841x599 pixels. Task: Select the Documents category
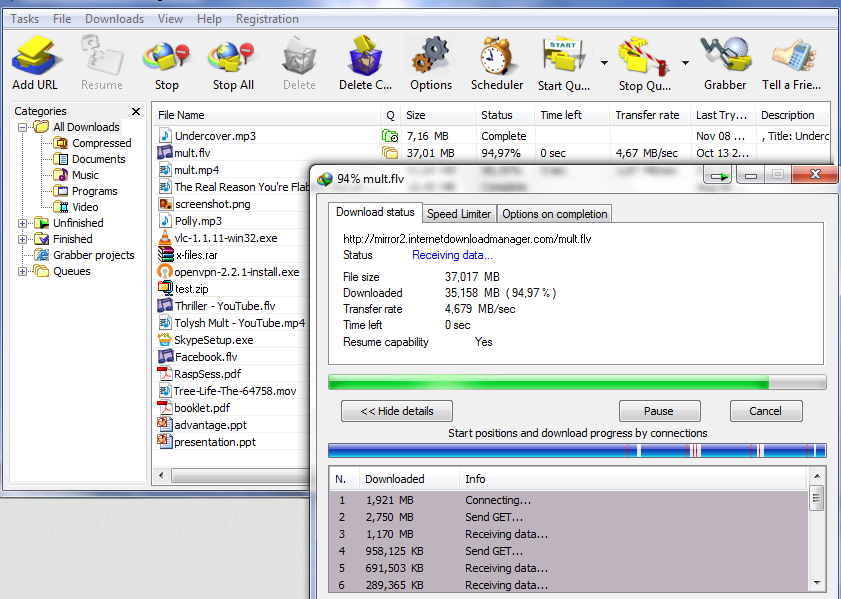tap(99, 159)
